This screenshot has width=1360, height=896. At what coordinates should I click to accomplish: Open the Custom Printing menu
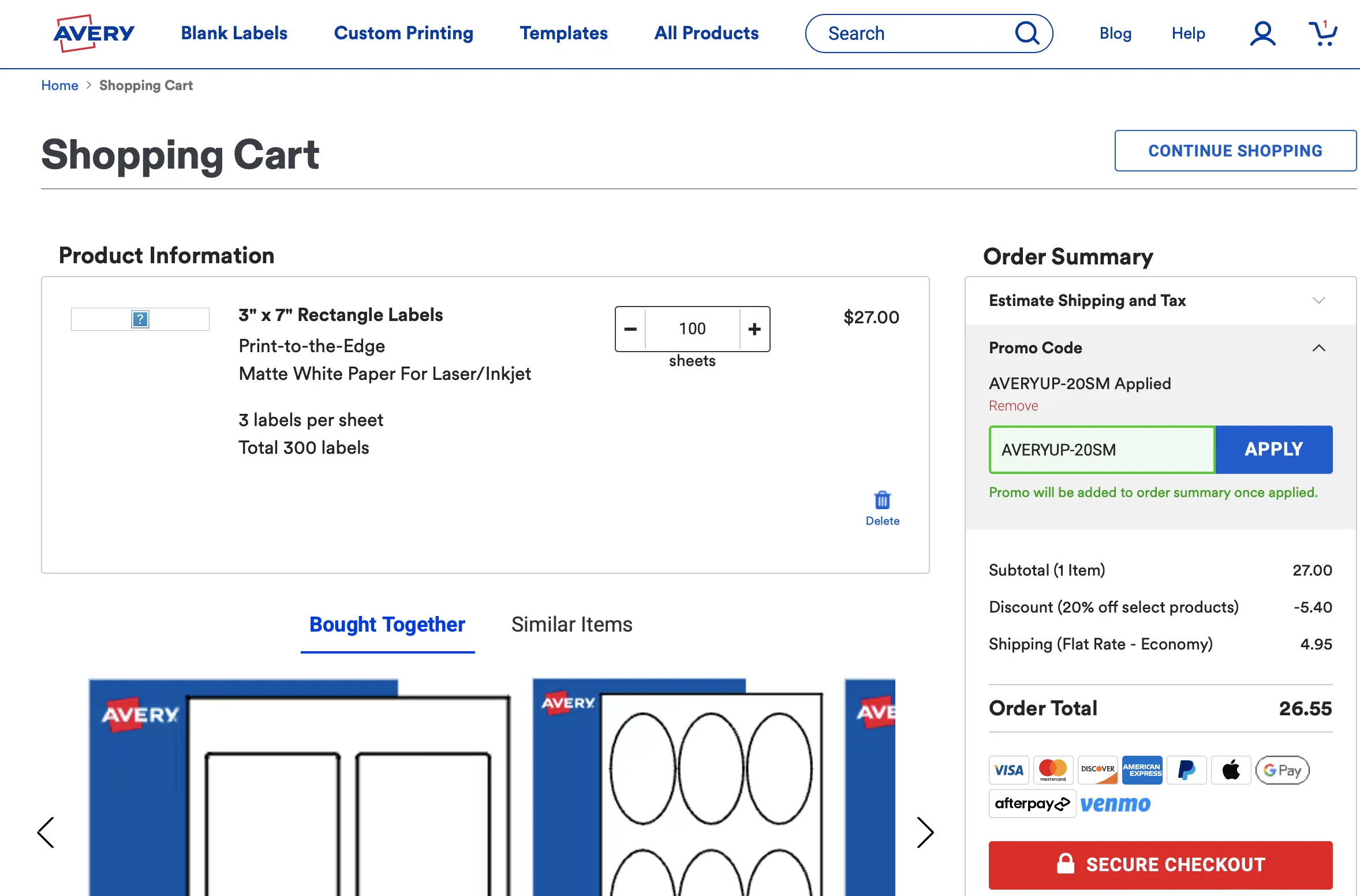pos(403,33)
